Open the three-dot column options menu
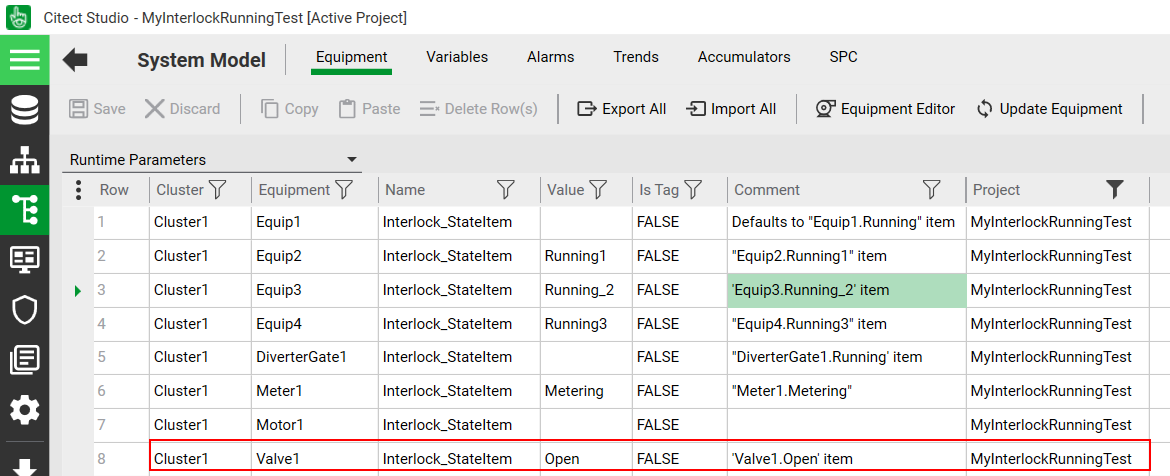Viewport: 1170px width, 476px height. [x=79, y=190]
